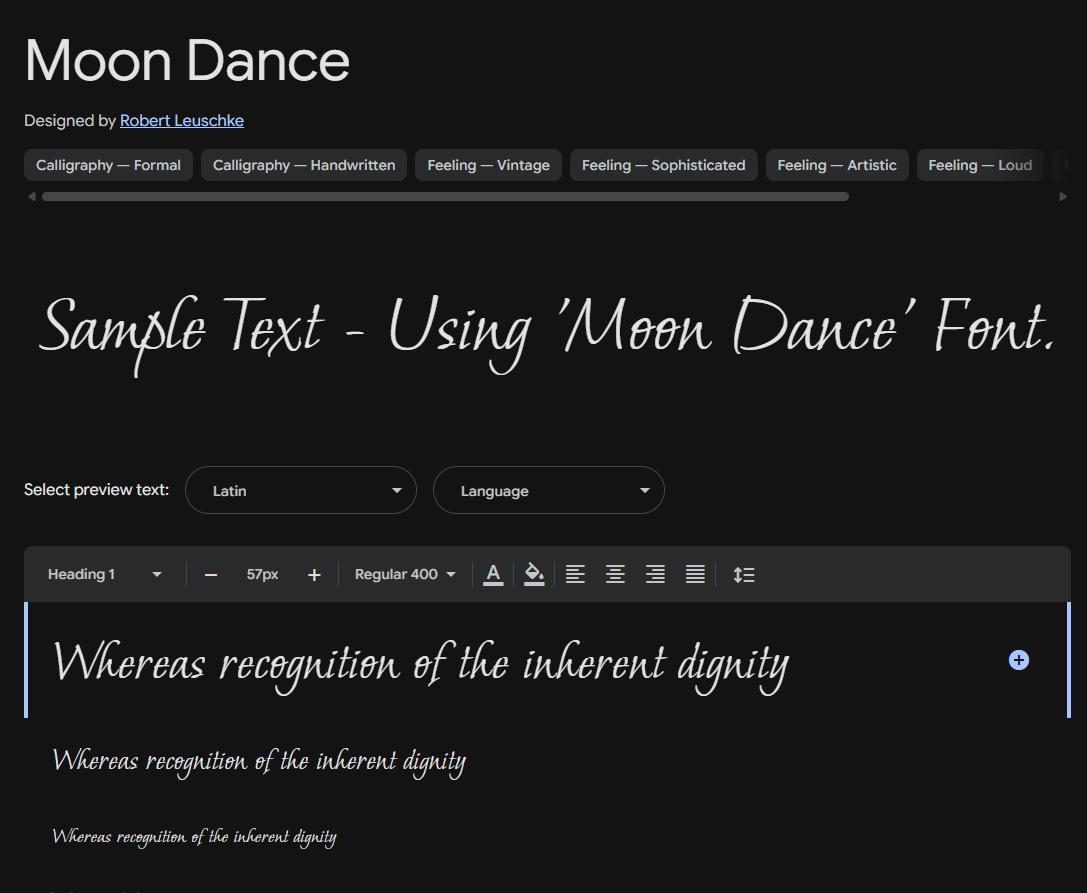Viewport: 1087px width, 893px height.
Task: Click the Select preview text label
Action: tap(96, 490)
